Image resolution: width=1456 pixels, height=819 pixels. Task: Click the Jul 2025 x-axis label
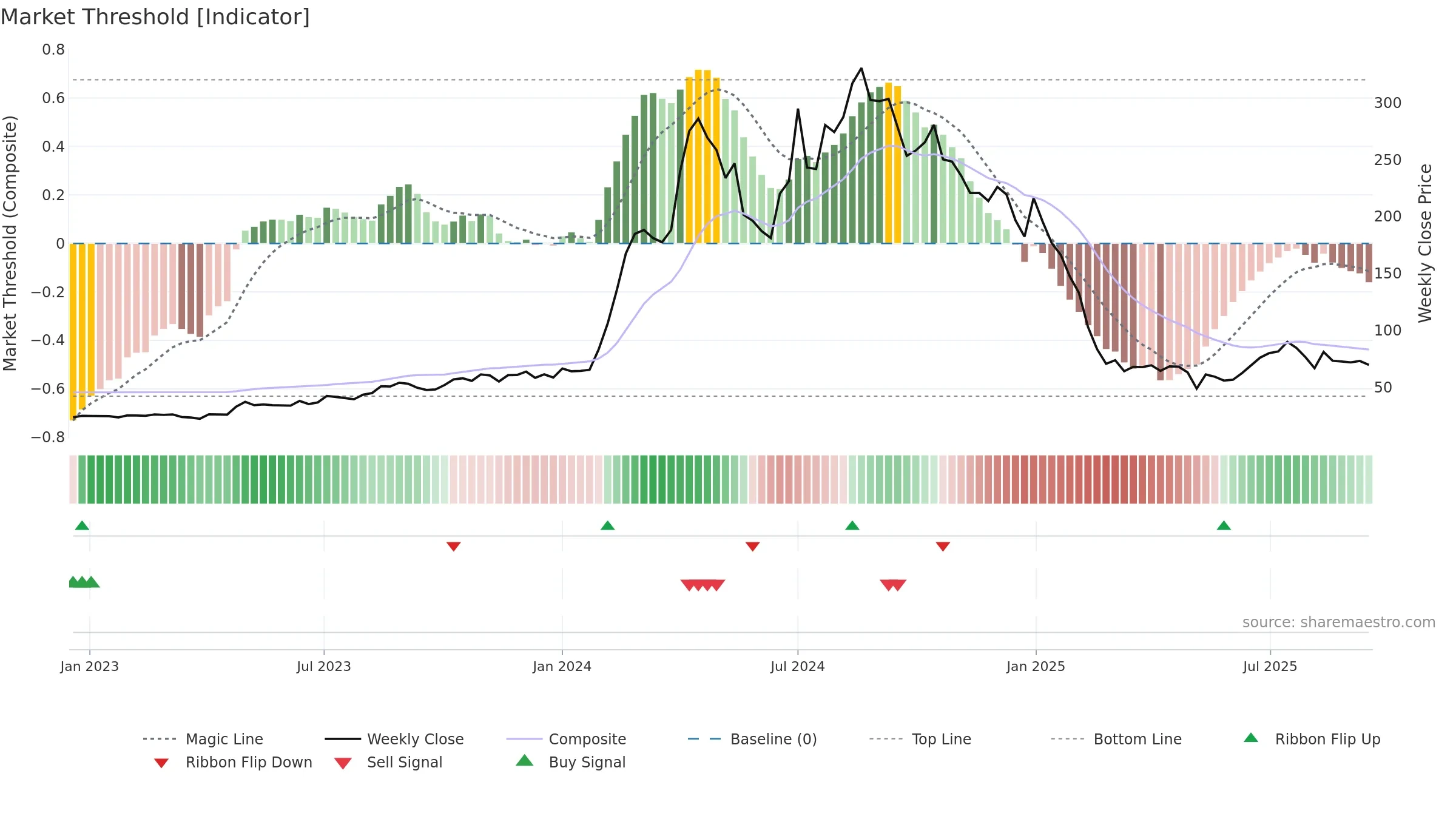(x=1270, y=666)
